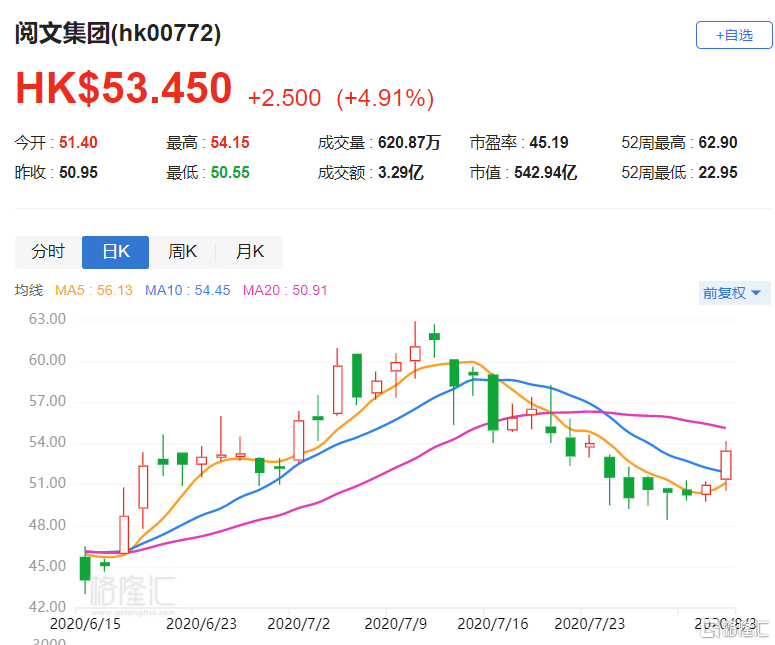
Task: Expand the 前复权 adjustment dropdown
Action: tap(734, 293)
